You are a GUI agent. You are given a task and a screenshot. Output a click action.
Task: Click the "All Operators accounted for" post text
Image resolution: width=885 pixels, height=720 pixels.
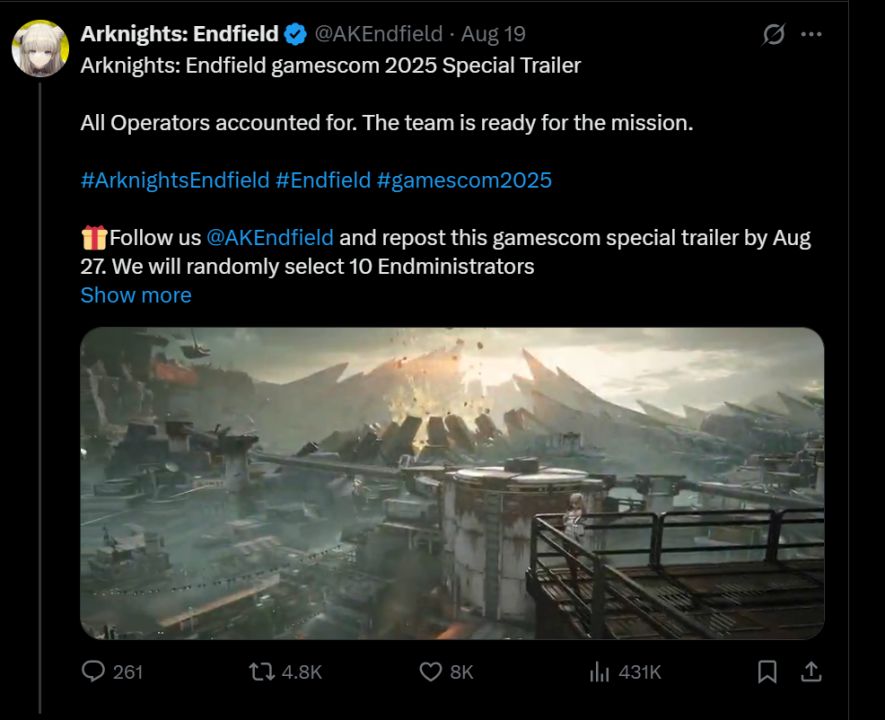coord(386,124)
